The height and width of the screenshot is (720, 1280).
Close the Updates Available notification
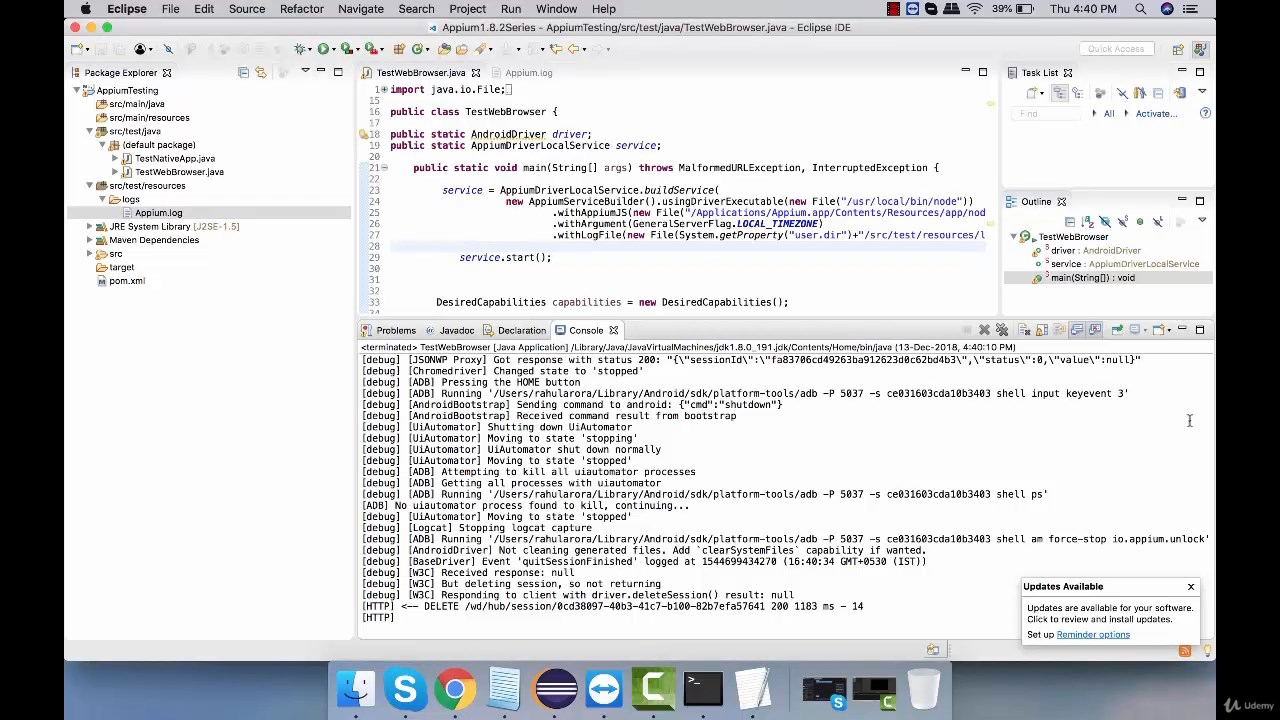coord(1191,587)
